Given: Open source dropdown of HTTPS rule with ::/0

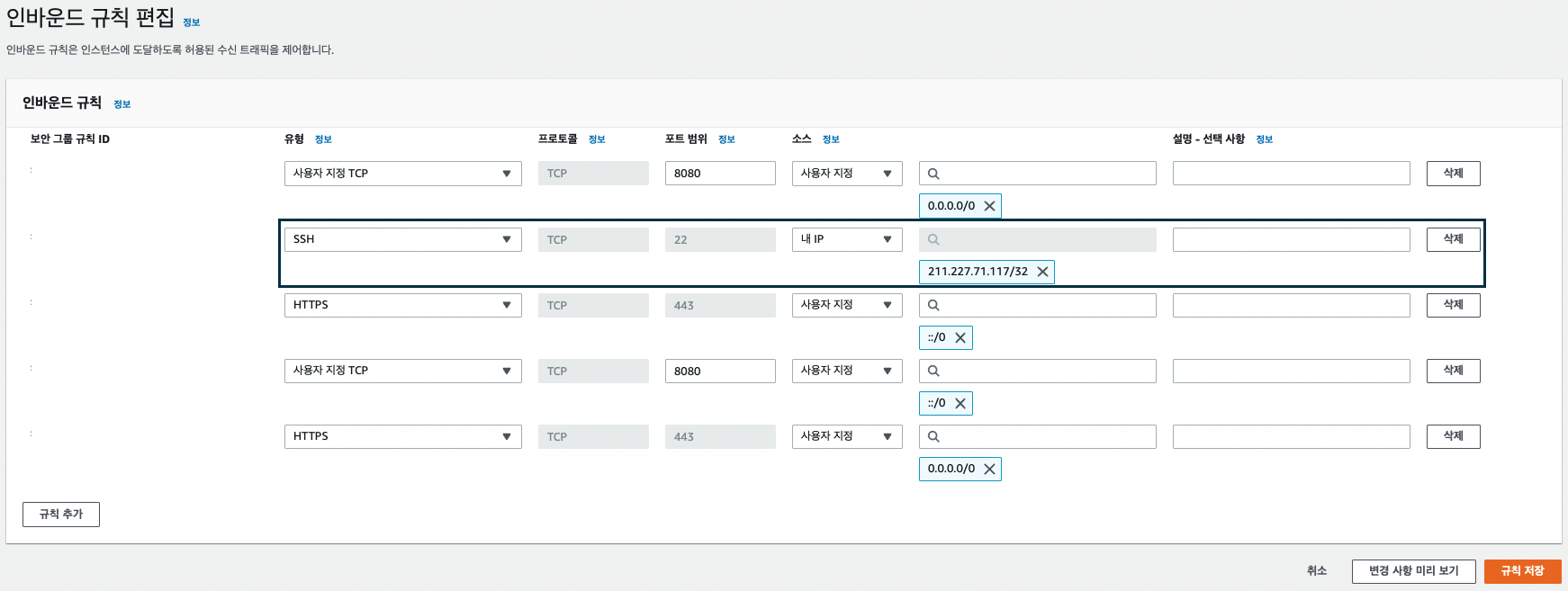Looking at the screenshot, I should (x=847, y=305).
